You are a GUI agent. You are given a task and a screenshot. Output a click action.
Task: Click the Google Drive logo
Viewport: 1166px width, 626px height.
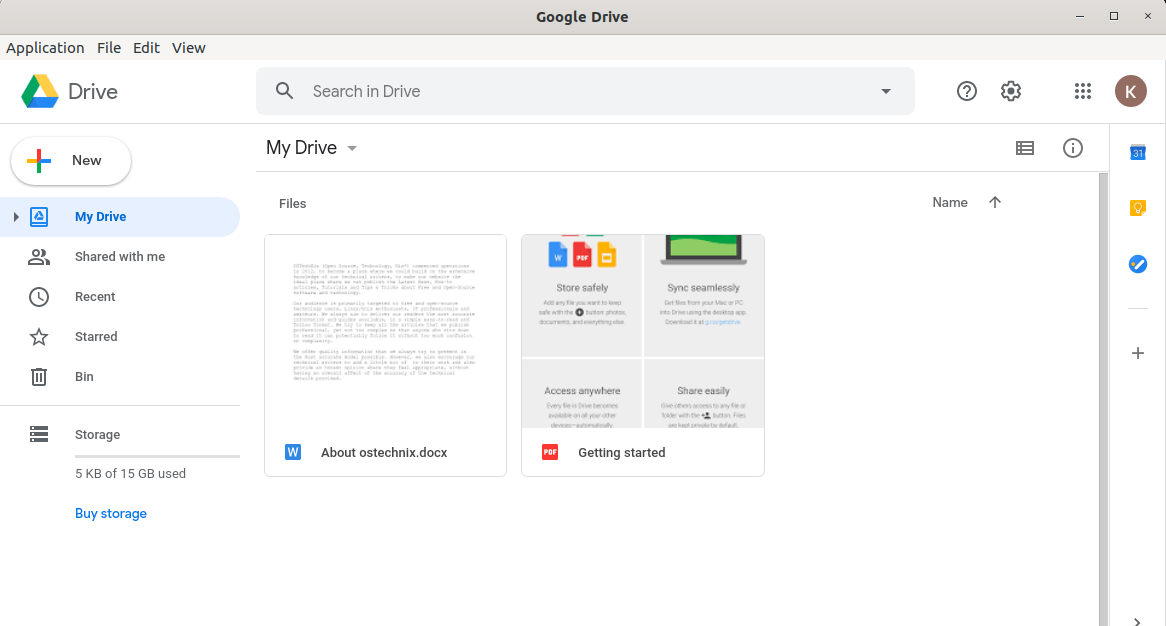(x=40, y=91)
